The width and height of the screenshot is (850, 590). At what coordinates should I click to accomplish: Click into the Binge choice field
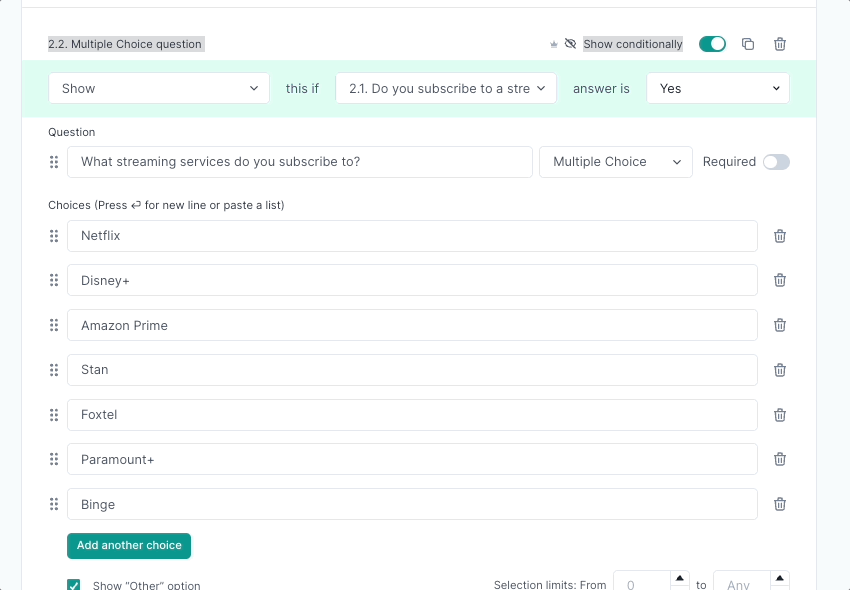412,504
